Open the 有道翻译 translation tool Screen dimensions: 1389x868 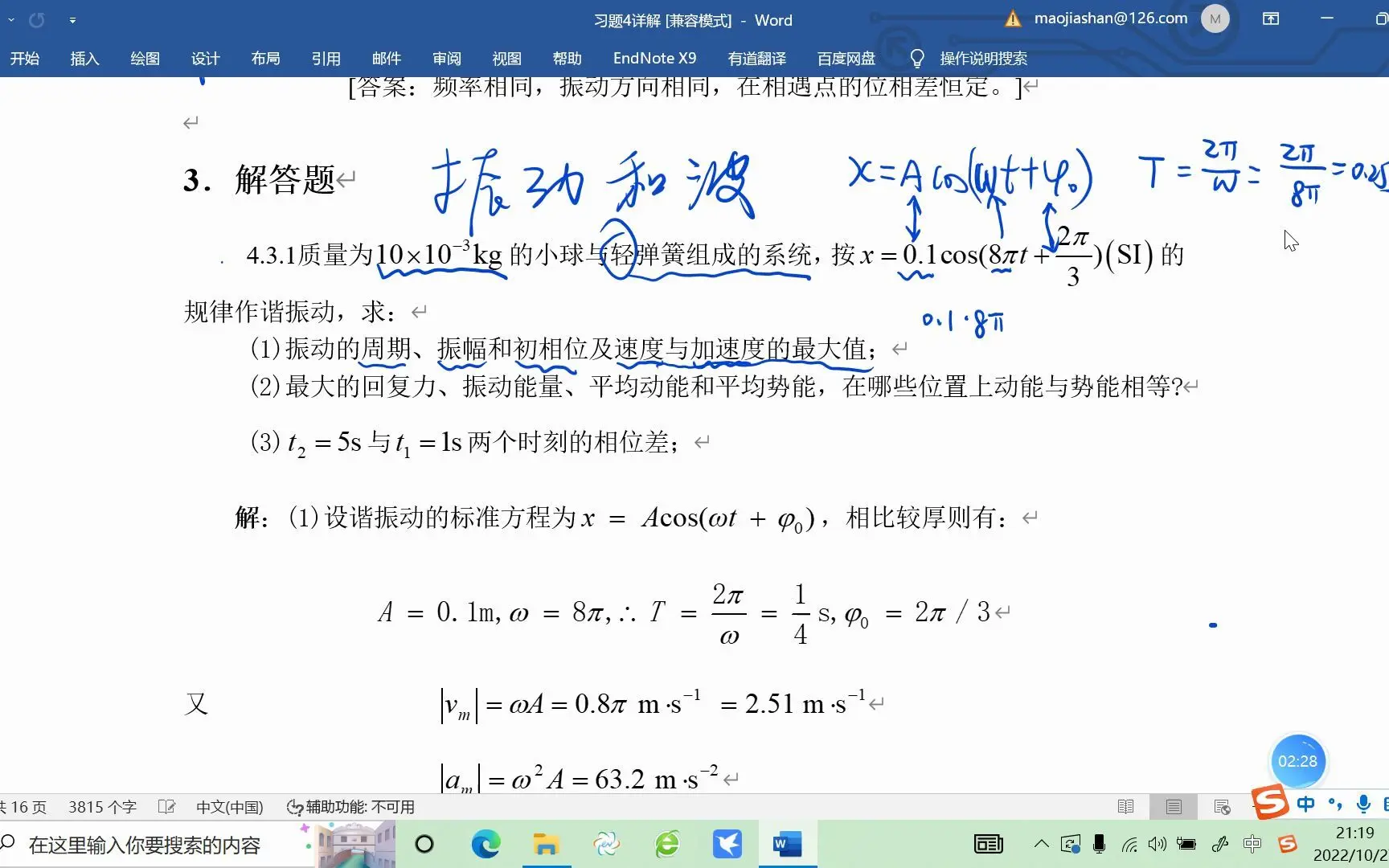(756, 58)
